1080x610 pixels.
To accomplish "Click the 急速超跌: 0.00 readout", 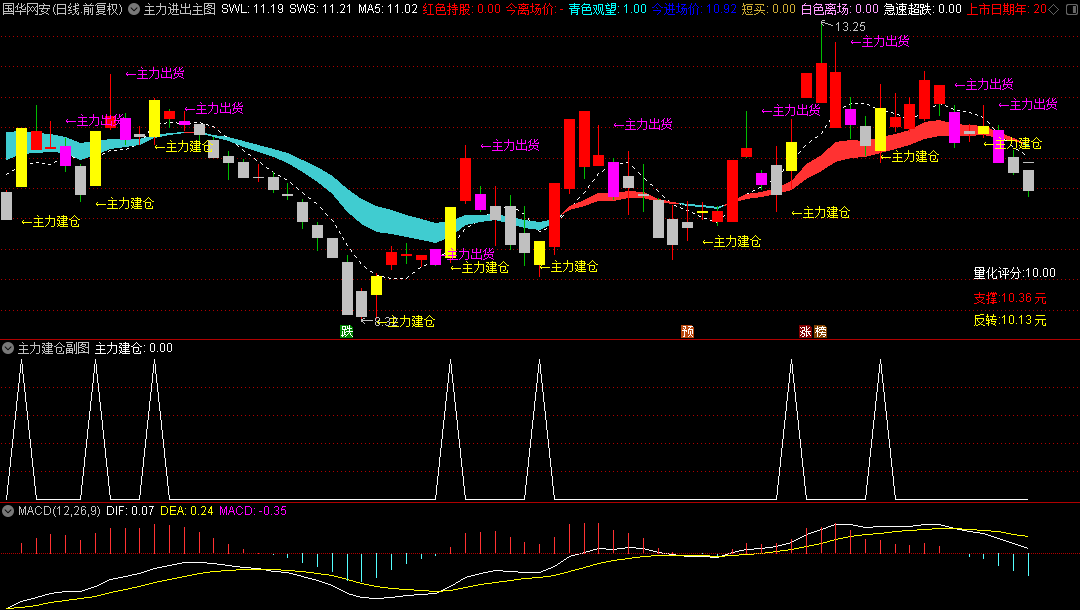I will point(923,10).
